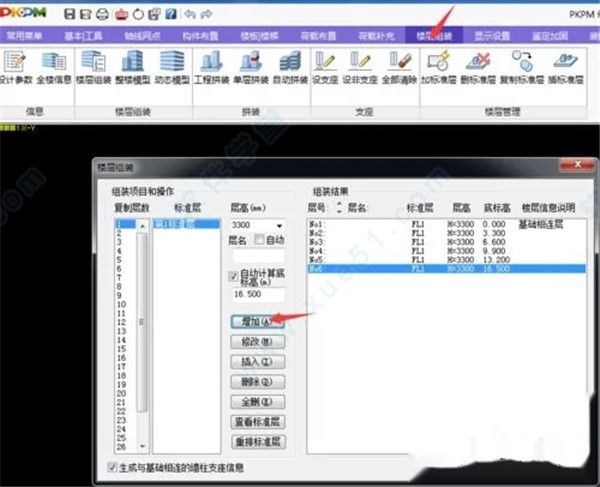
Task: Select the 设支座 set support tool
Action: (325, 67)
